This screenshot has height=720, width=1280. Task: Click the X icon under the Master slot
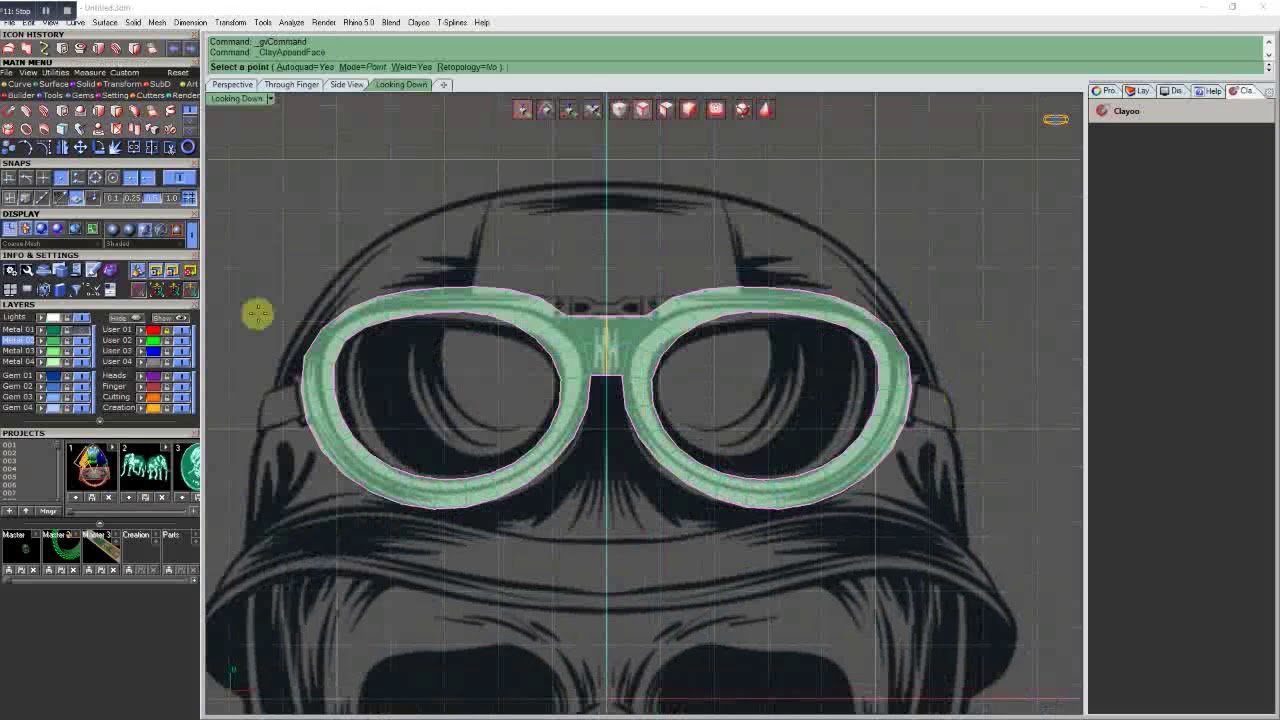point(33,569)
